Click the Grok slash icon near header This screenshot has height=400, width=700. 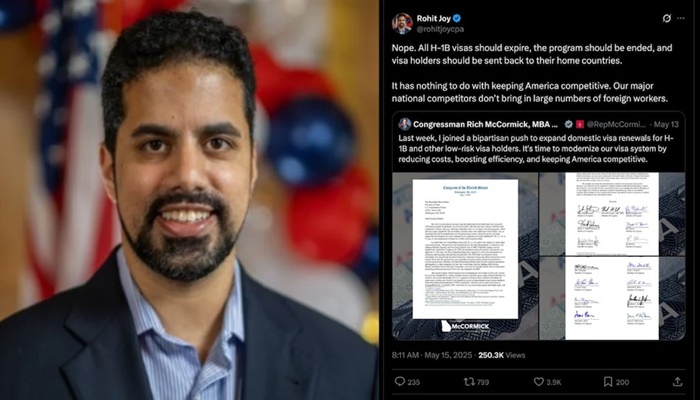pos(667,18)
